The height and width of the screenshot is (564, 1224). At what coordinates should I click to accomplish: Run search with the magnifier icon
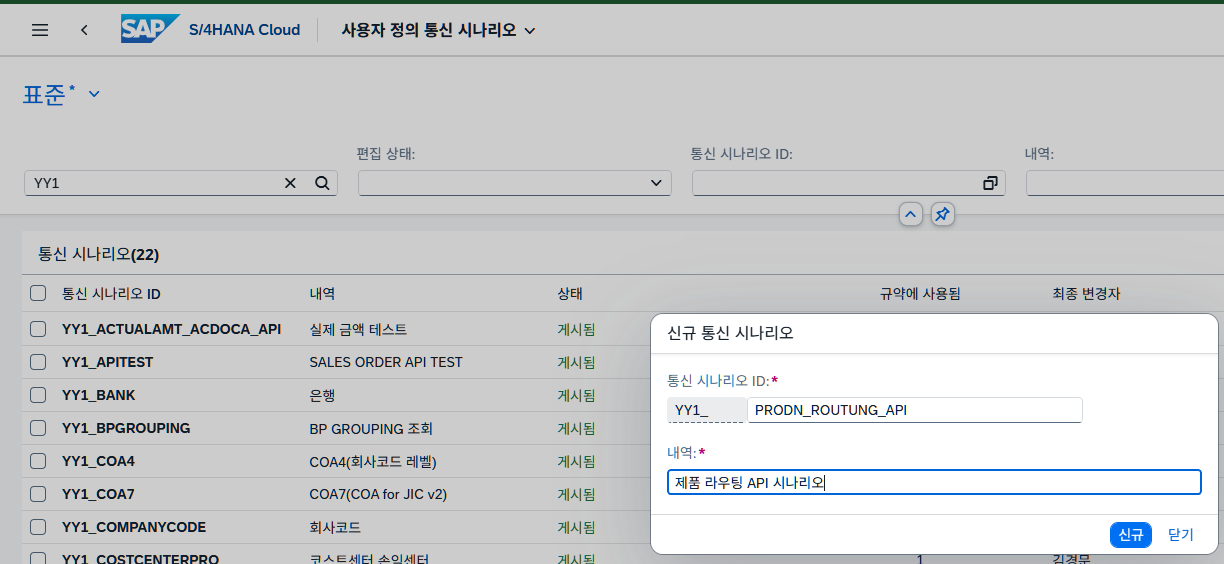[322, 183]
